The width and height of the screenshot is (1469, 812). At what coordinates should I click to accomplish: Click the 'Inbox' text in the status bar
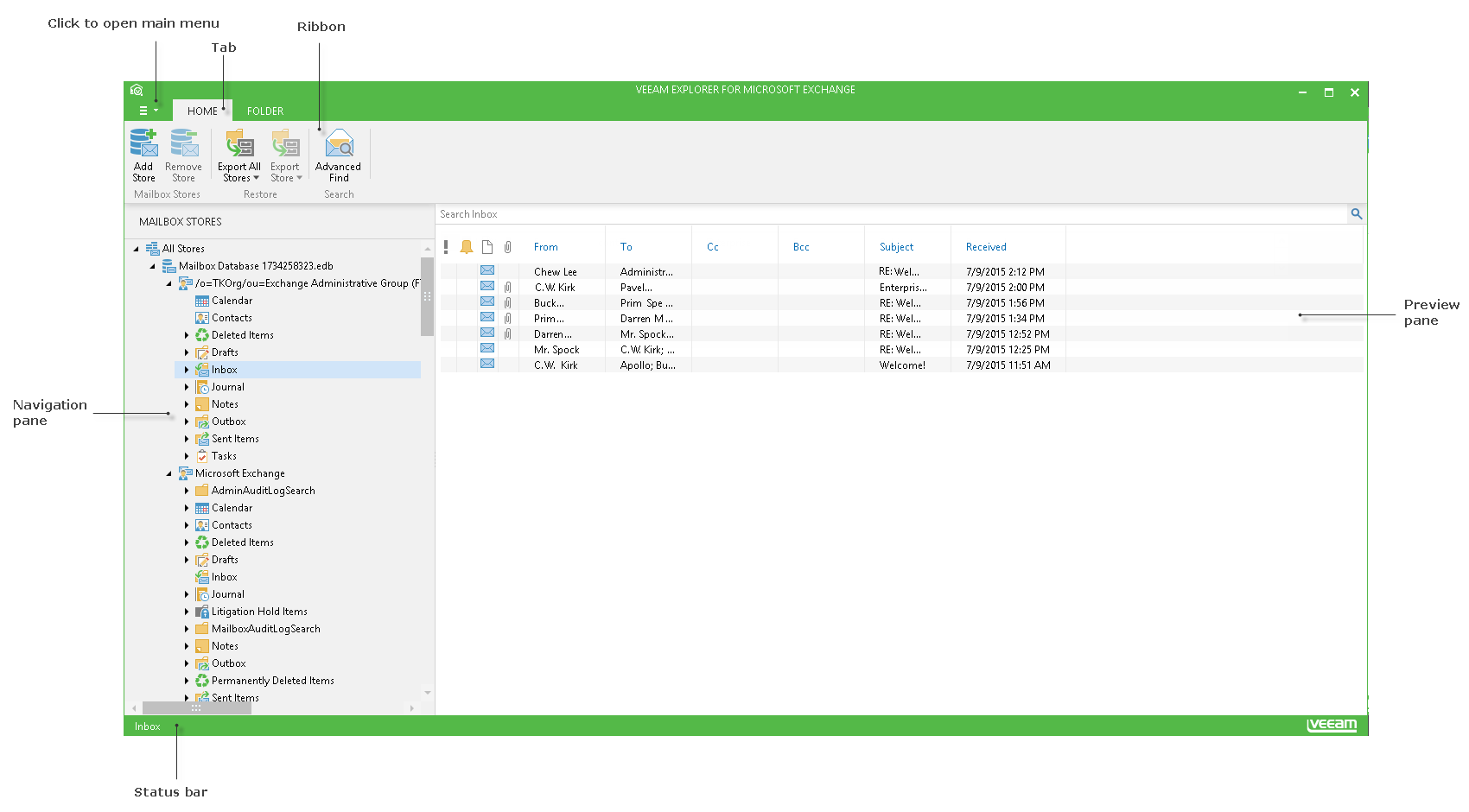pyautogui.click(x=148, y=726)
